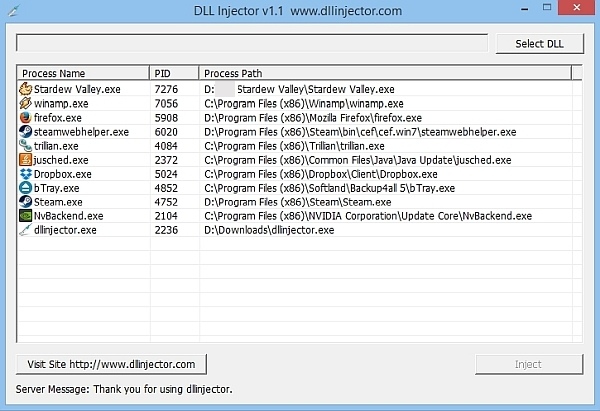Image resolution: width=600 pixels, height=411 pixels.
Task: Click the Stardew Valley\Stardew Valley.exe path
Action: [299, 89]
